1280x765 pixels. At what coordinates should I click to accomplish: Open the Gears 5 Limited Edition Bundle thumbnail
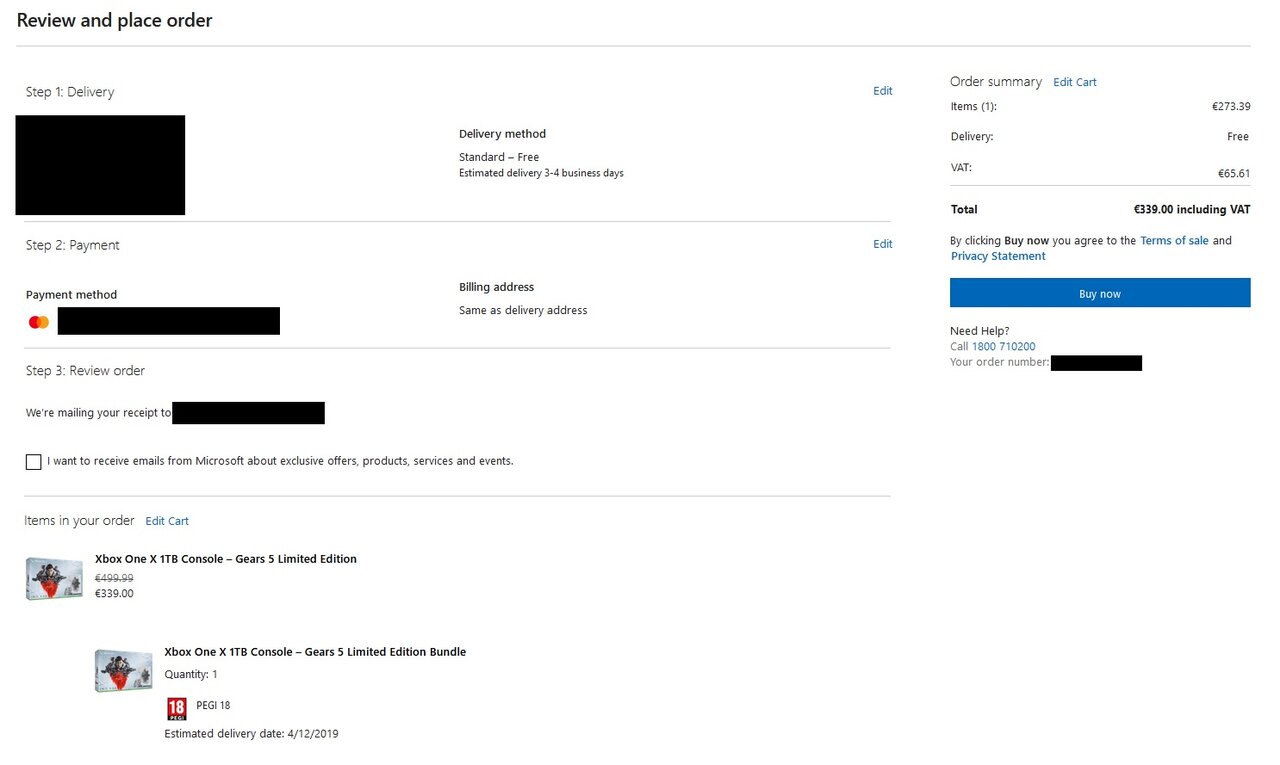pyautogui.click(x=123, y=671)
